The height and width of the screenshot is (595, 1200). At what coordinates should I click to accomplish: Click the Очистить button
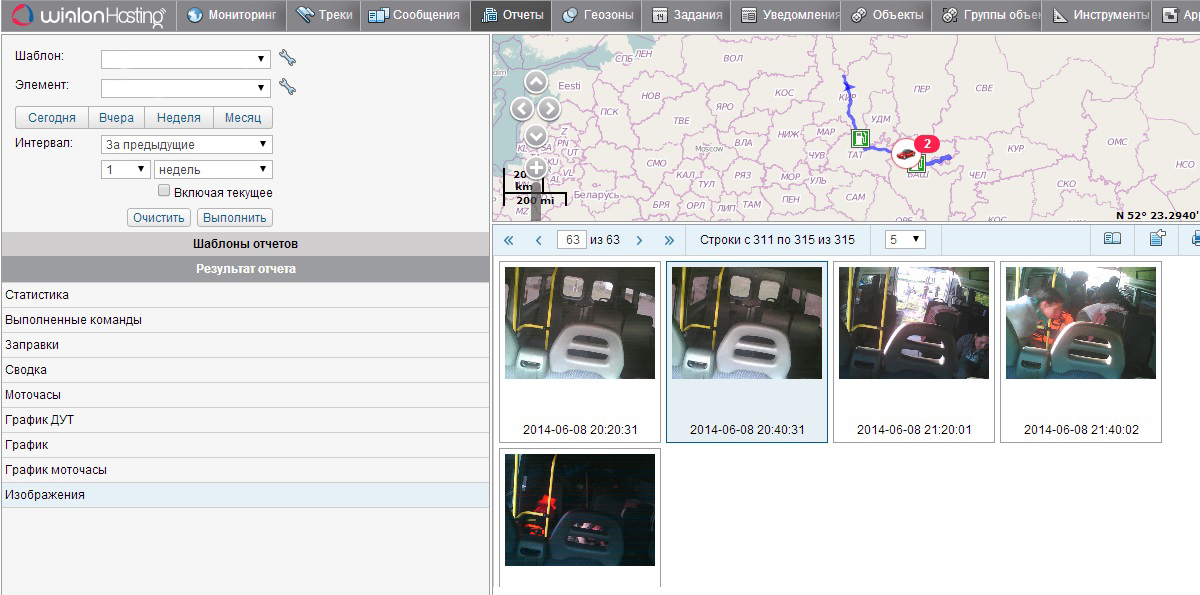(x=159, y=218)
